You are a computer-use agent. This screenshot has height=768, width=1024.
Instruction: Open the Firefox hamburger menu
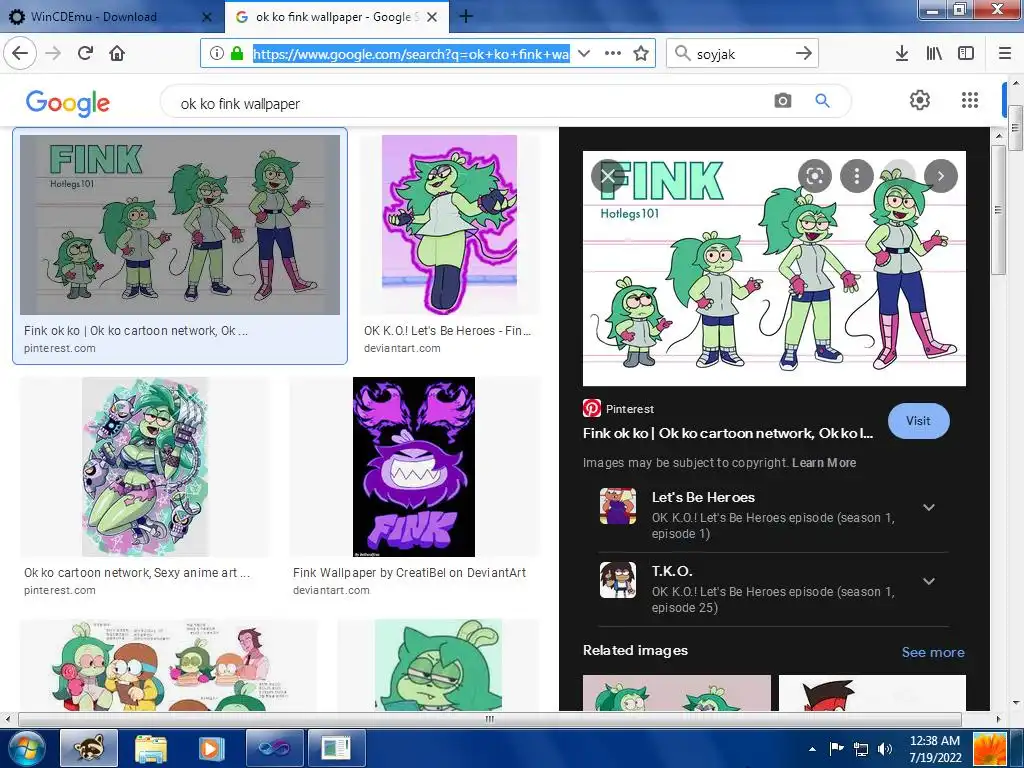(x=1005, y=53)
